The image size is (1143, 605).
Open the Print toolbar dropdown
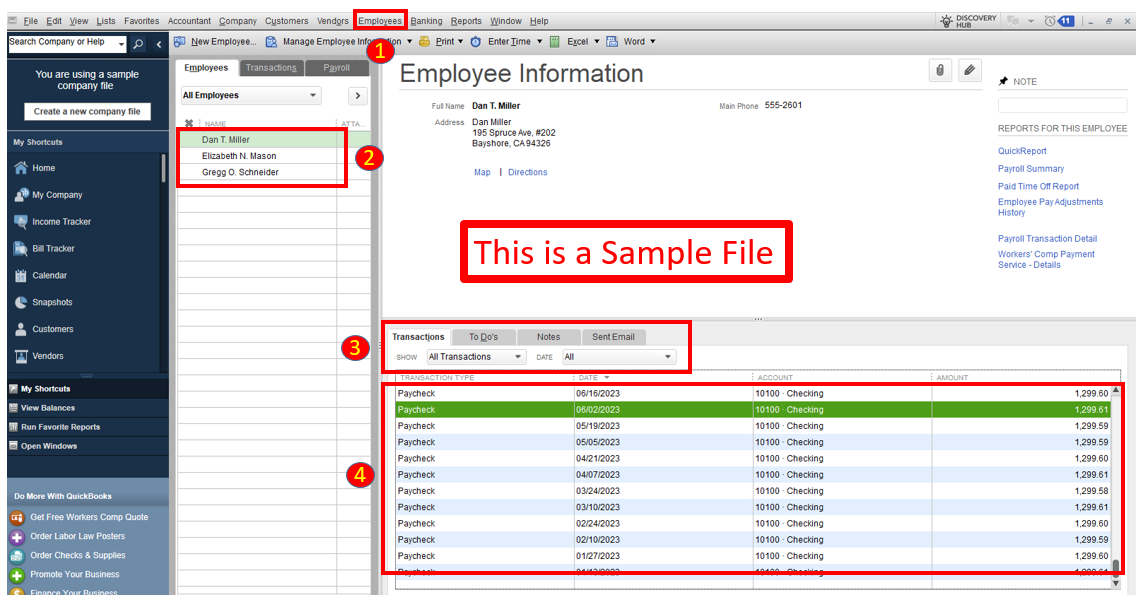click(x=460, y=42)
